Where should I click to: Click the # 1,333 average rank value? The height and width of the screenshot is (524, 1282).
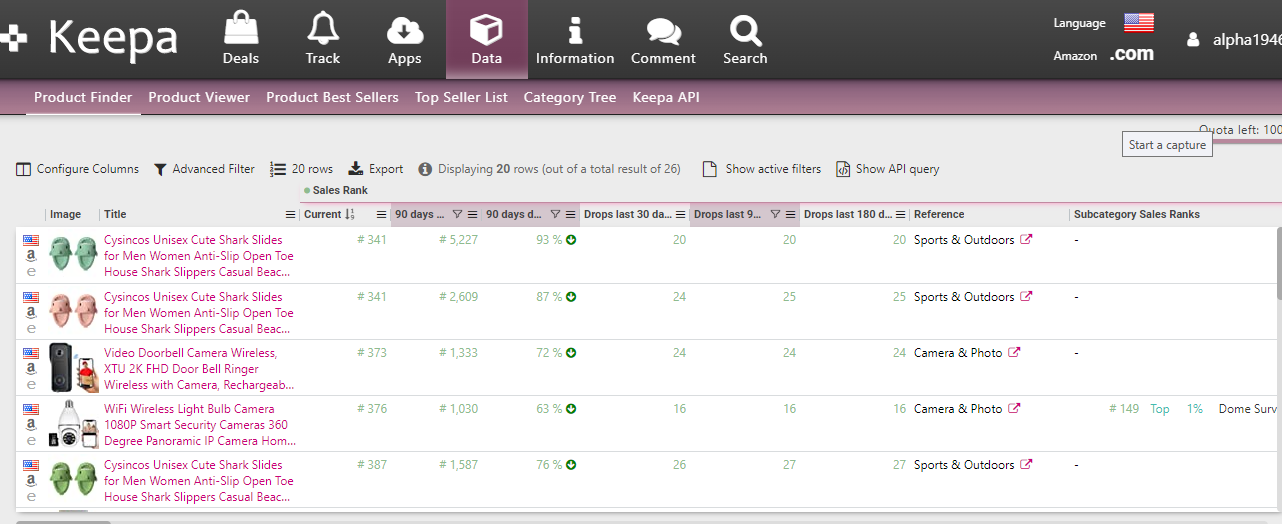coord(458,353)
